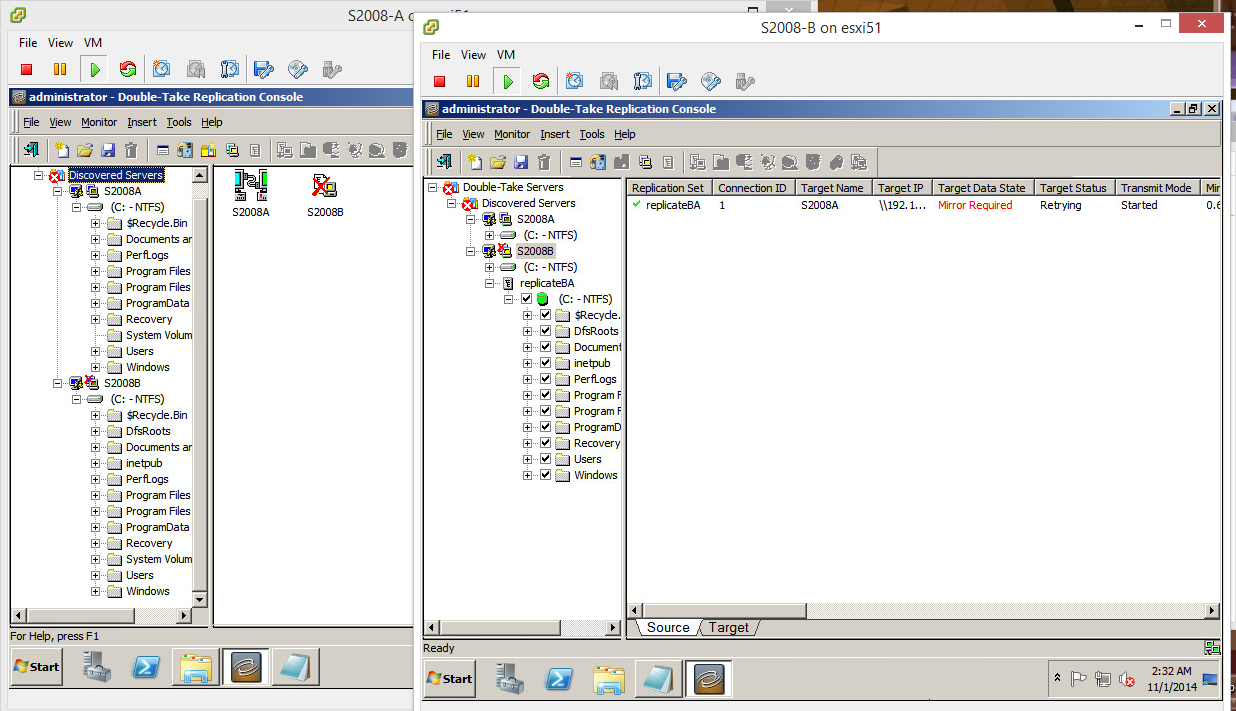1236x711 pixels.
Task: Uncheck the Recovery folder checkbox in S2008-B
Action: (545, 443)
